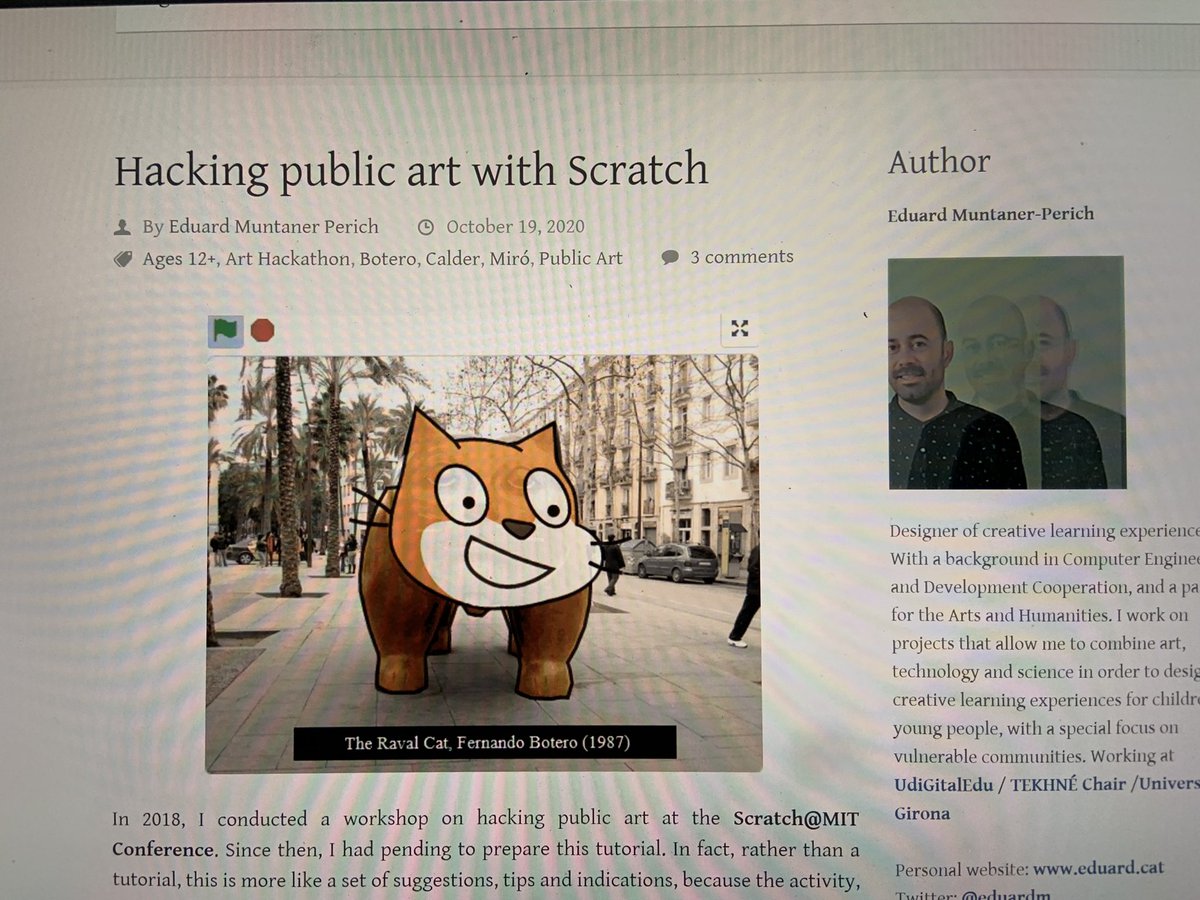Start the Scratch project with green flag

click(x=225, y=330)
